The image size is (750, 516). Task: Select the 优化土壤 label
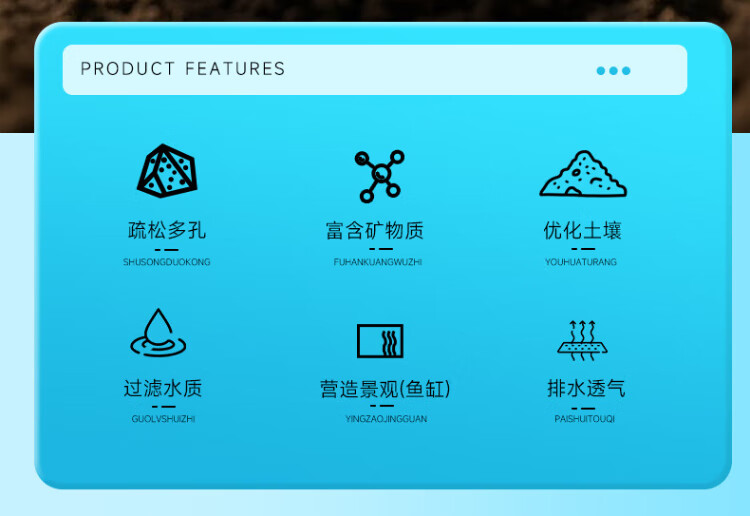[x=582, y=231]
